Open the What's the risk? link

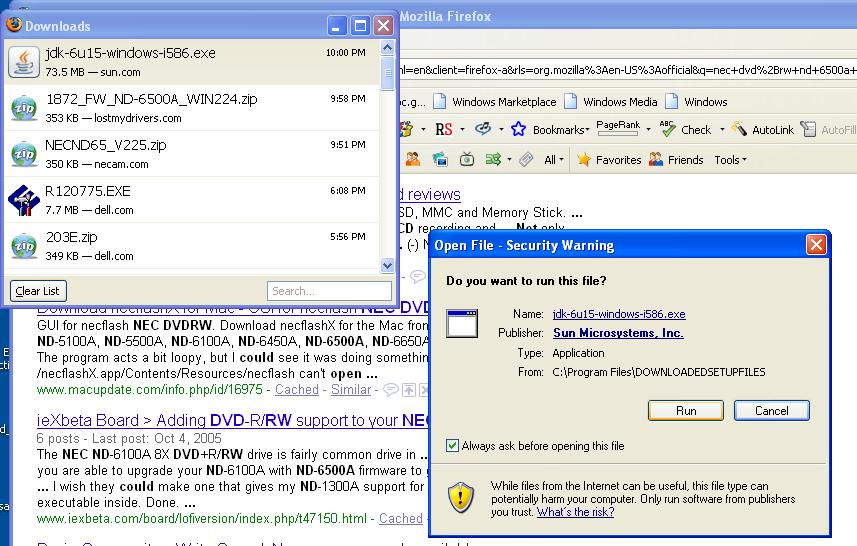[x=576, y=512]
